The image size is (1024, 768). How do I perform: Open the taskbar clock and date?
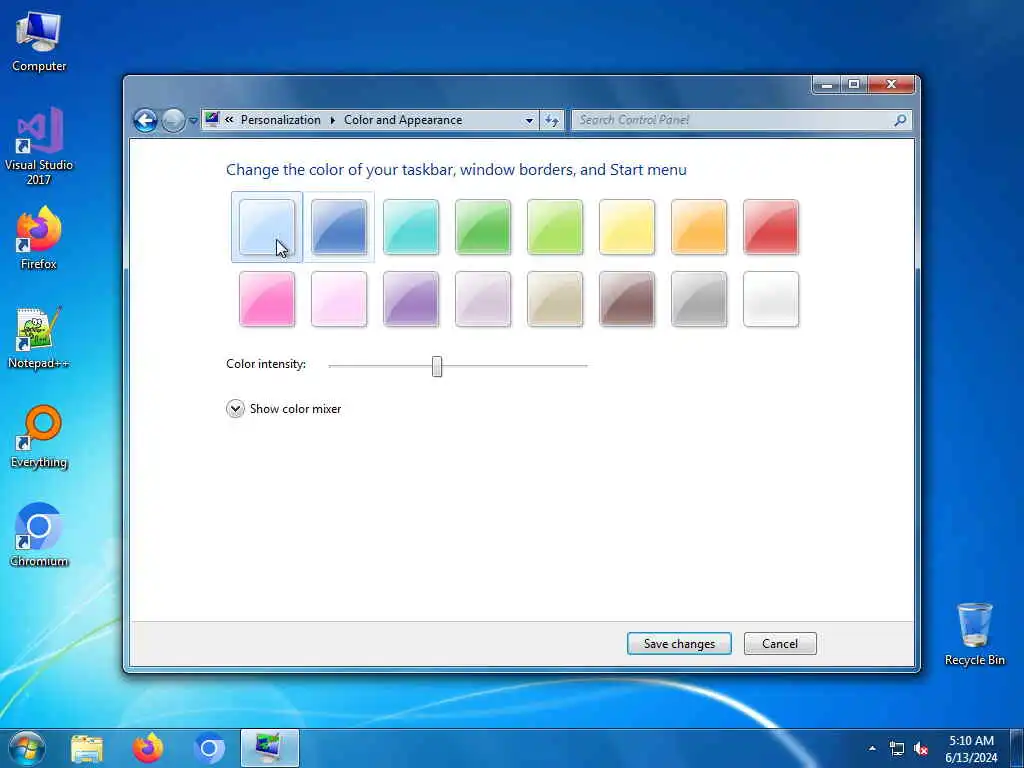(971, 749)
